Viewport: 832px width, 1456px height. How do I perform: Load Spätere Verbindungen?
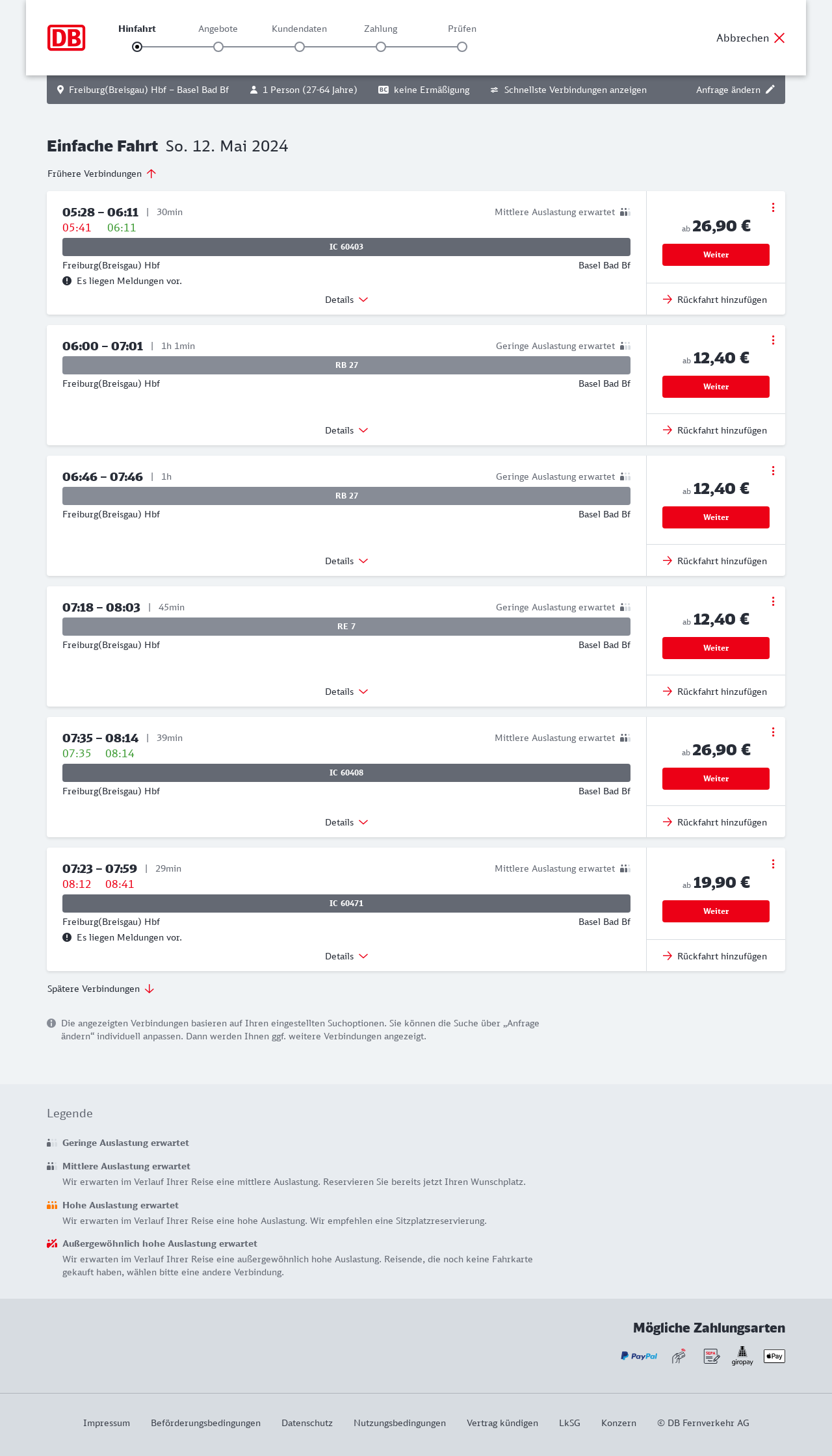coord(101,989)
